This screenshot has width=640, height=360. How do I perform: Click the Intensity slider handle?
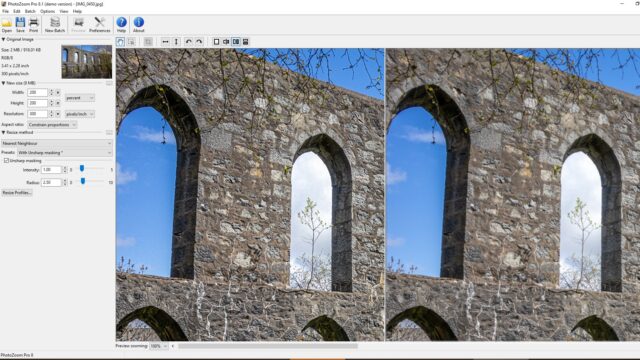[82, 168]
